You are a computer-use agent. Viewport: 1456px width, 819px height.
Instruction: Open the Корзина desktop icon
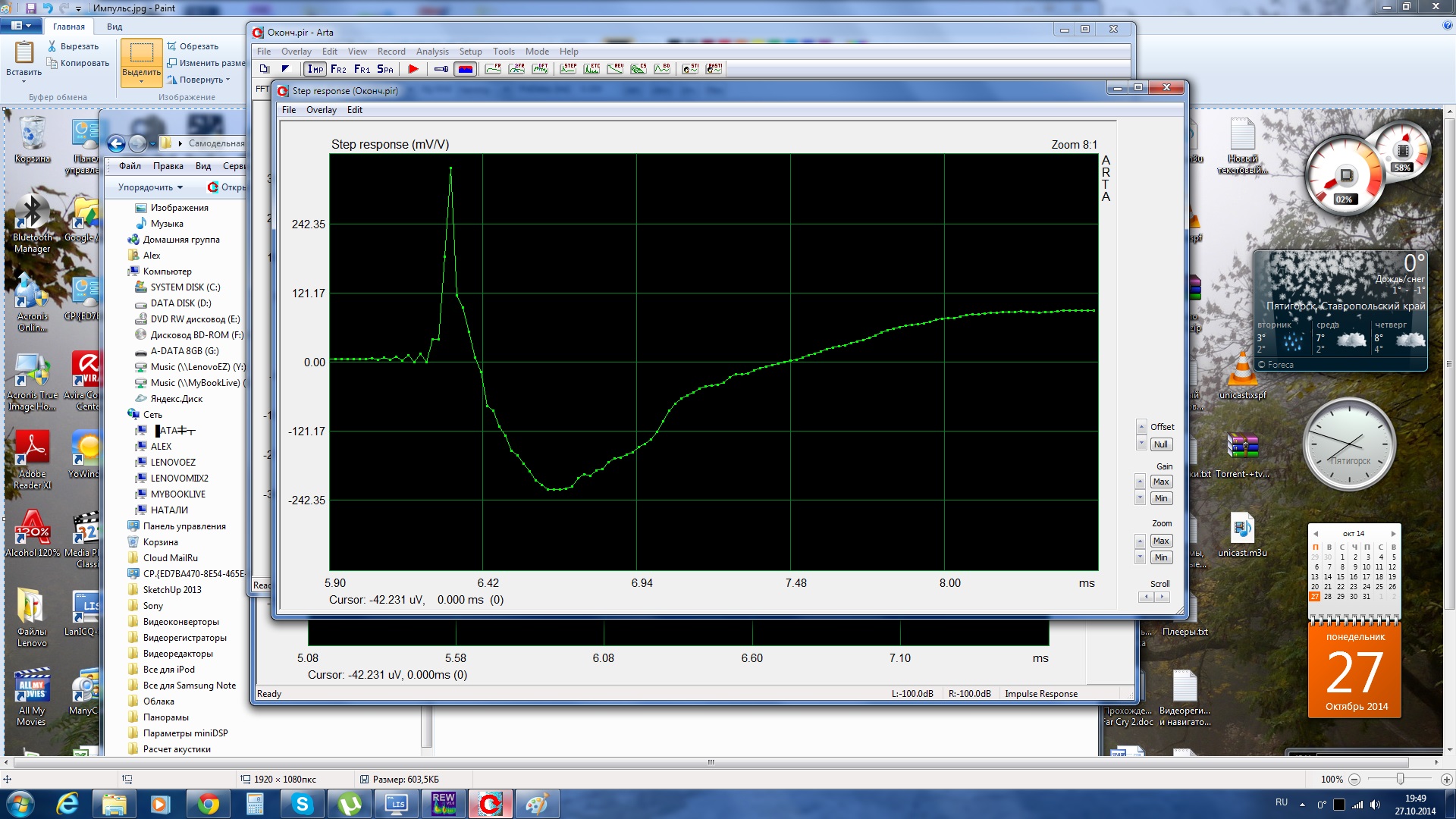coord(33,140)
